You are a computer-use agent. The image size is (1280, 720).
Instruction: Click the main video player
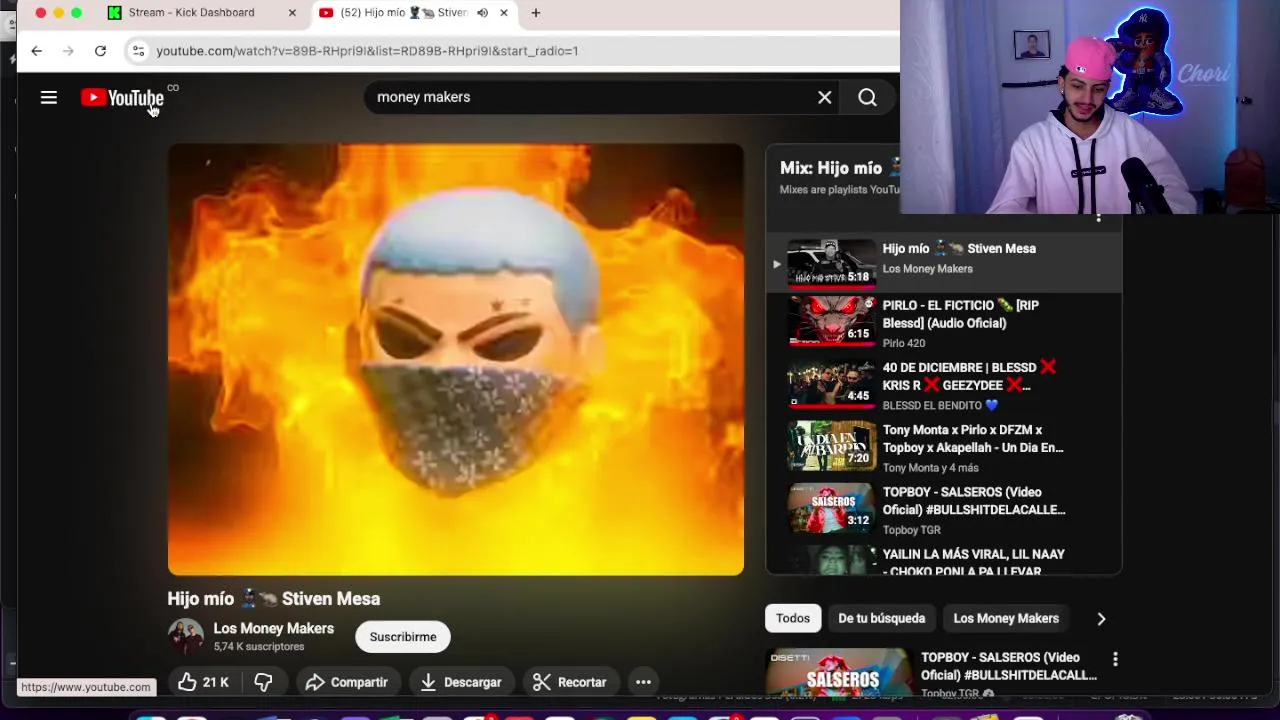(x=455, y=359)
